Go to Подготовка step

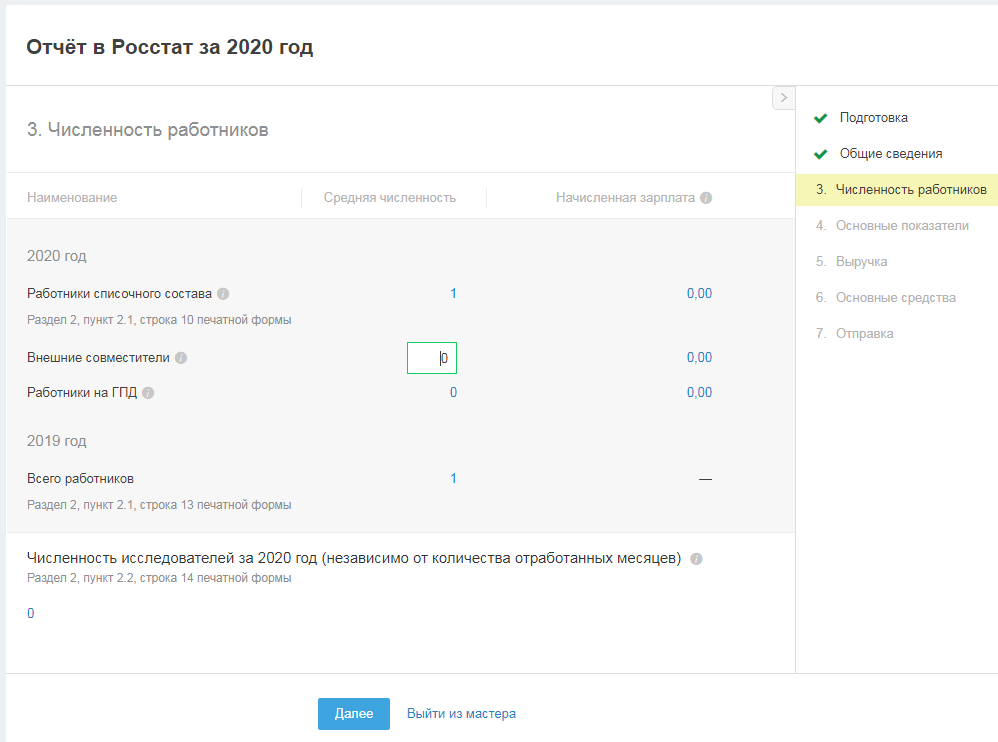[873, 118]
